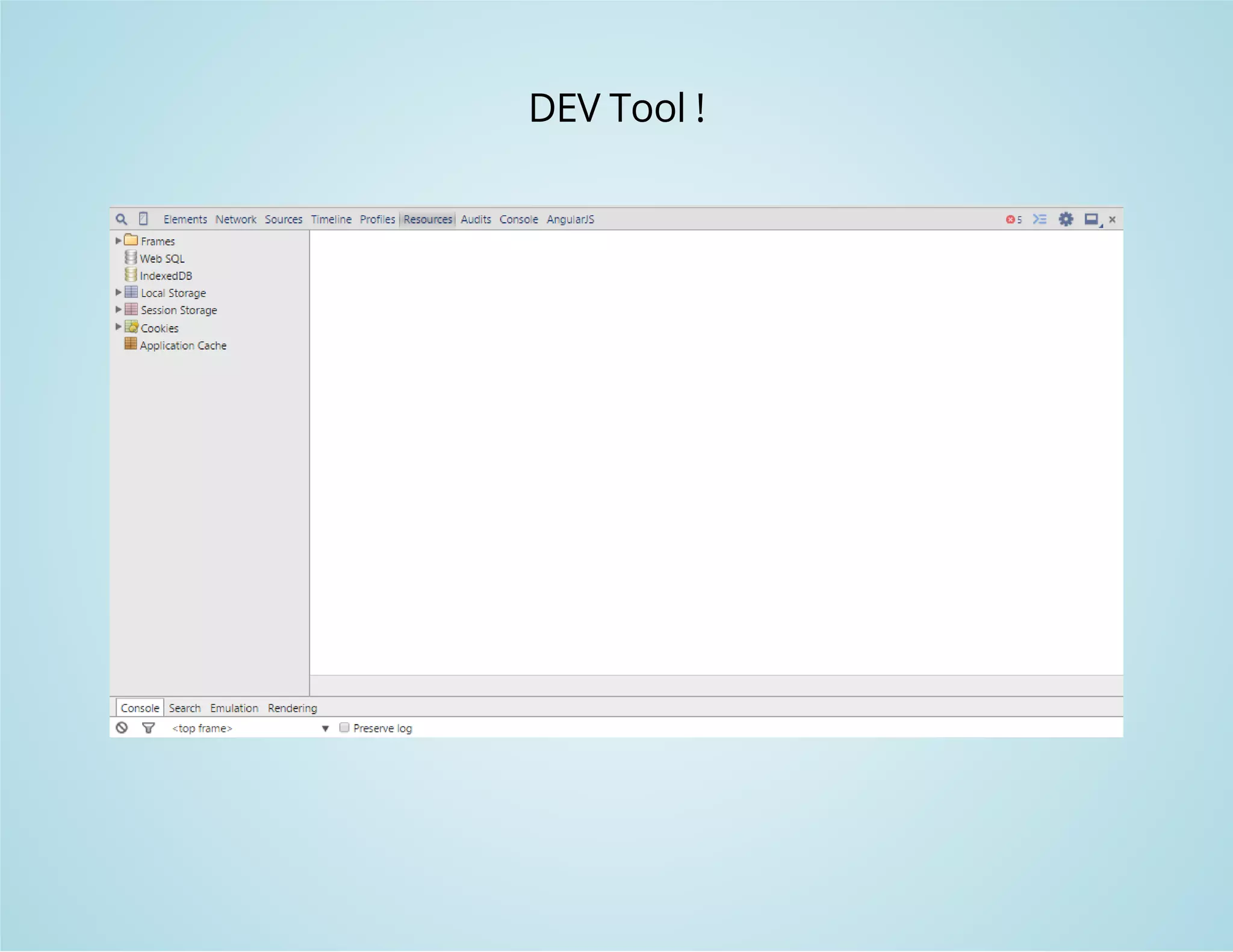The image size is (1233, 952).
Task: Click the clear console log icon
Action: [122, 728]
